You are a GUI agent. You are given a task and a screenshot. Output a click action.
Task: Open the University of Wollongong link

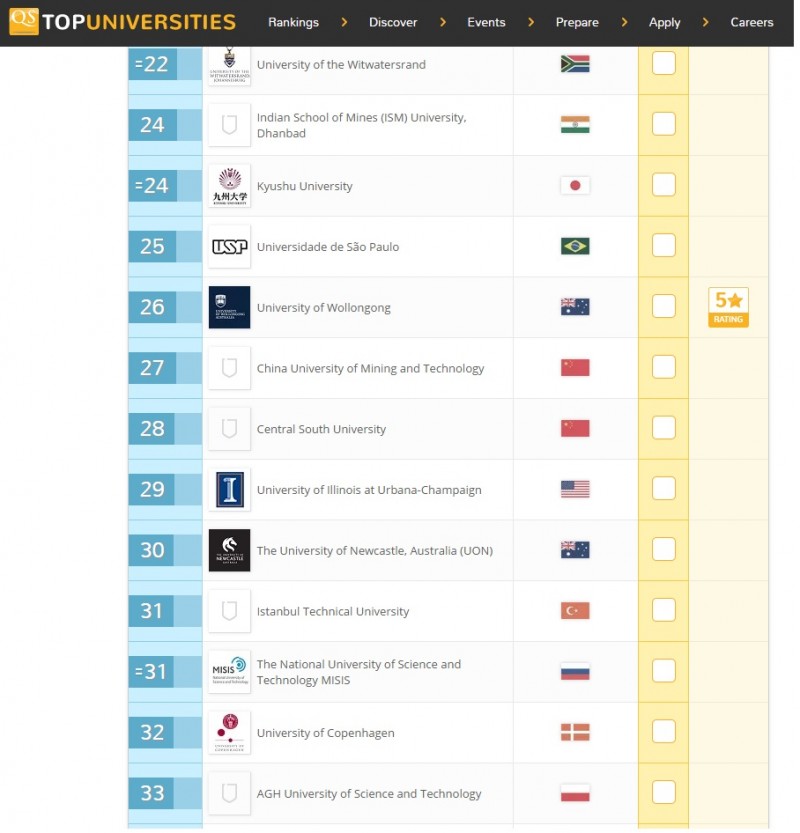pos(324,308)
